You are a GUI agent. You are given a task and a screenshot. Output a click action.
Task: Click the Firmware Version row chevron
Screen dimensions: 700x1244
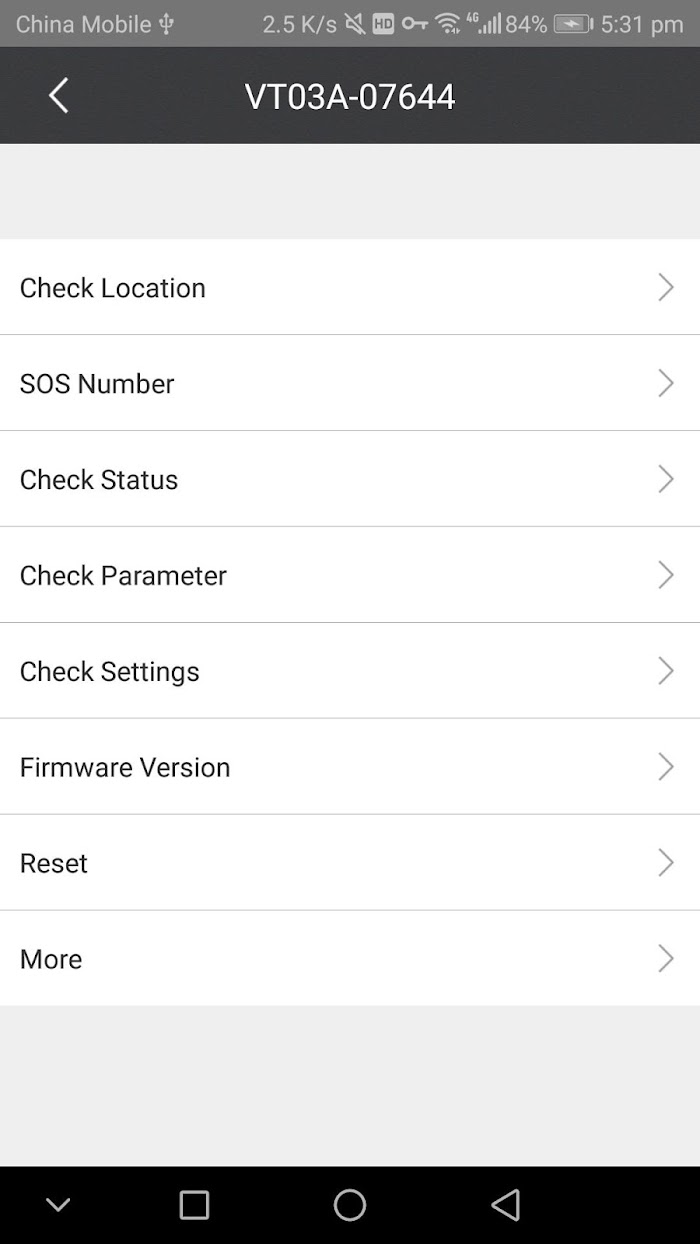tap(666, 767)
